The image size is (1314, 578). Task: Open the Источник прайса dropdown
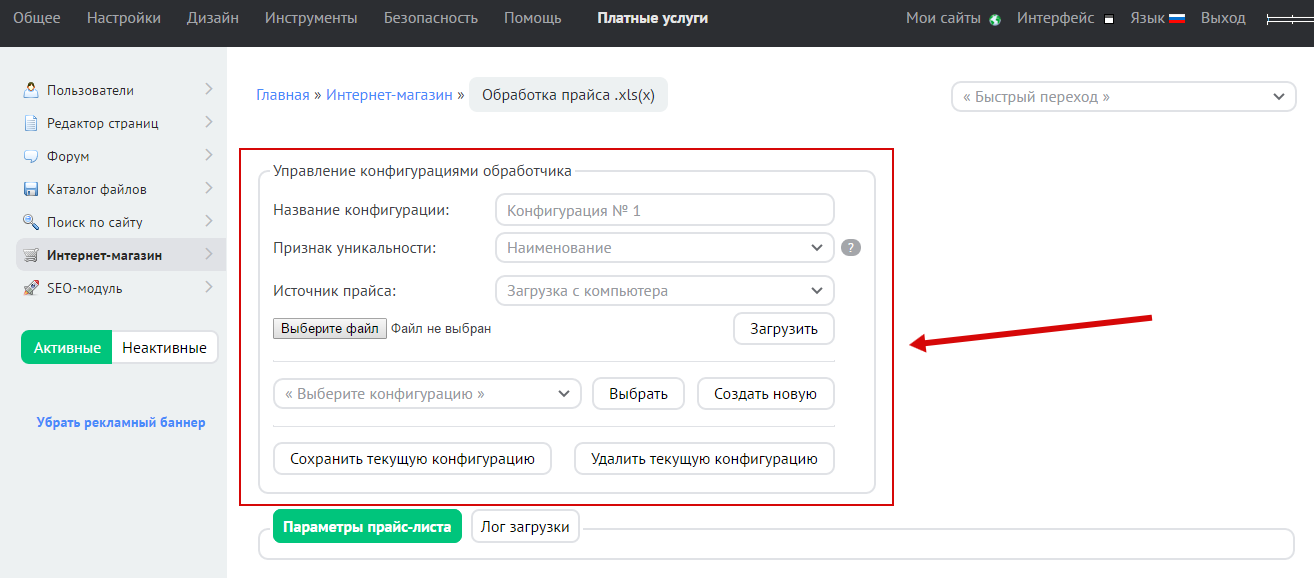coord(664,291)
